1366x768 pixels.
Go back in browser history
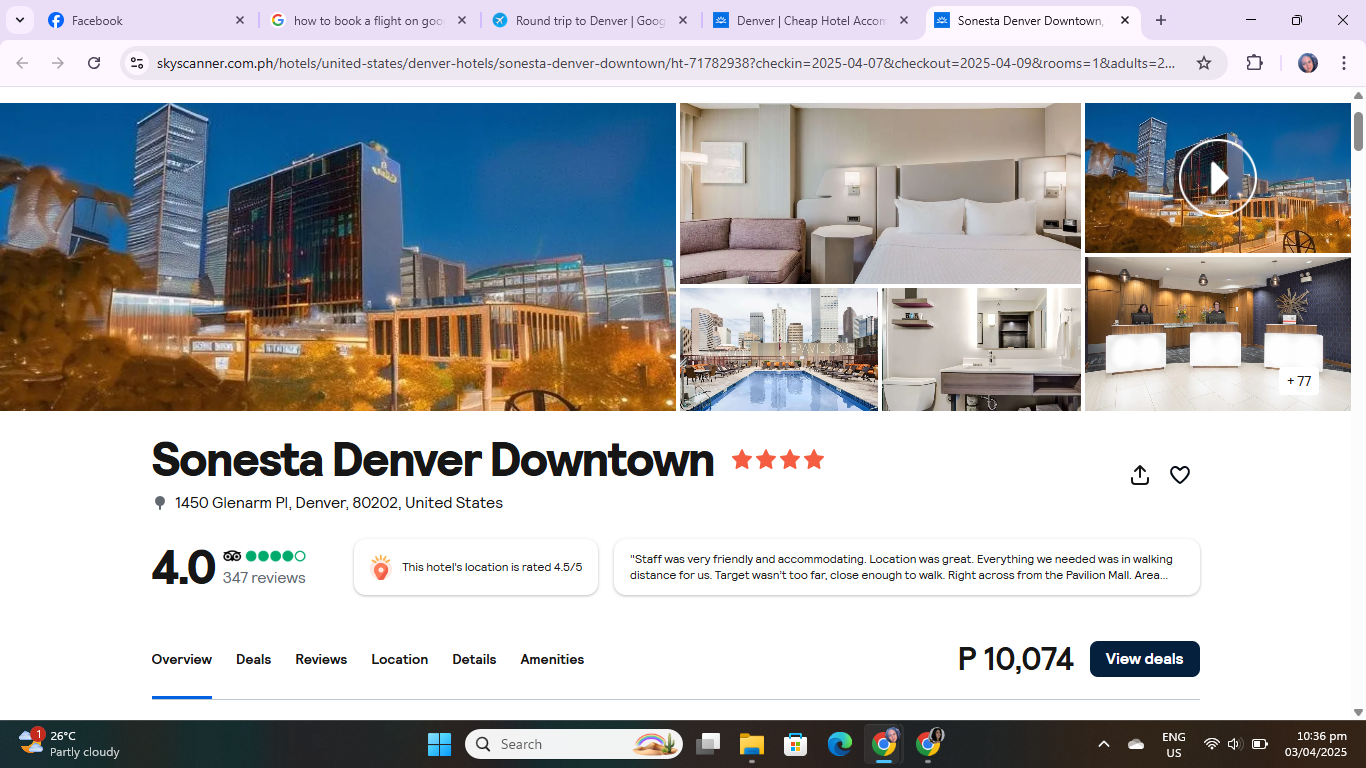pyautogui.click(x=22, y=63)
